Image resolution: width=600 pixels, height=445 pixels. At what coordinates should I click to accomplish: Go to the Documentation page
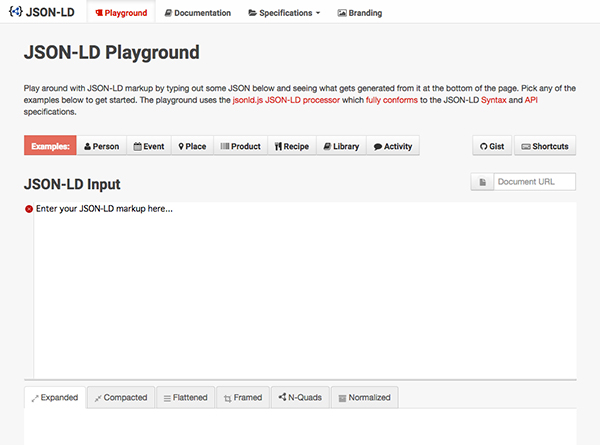click(197, 13)
